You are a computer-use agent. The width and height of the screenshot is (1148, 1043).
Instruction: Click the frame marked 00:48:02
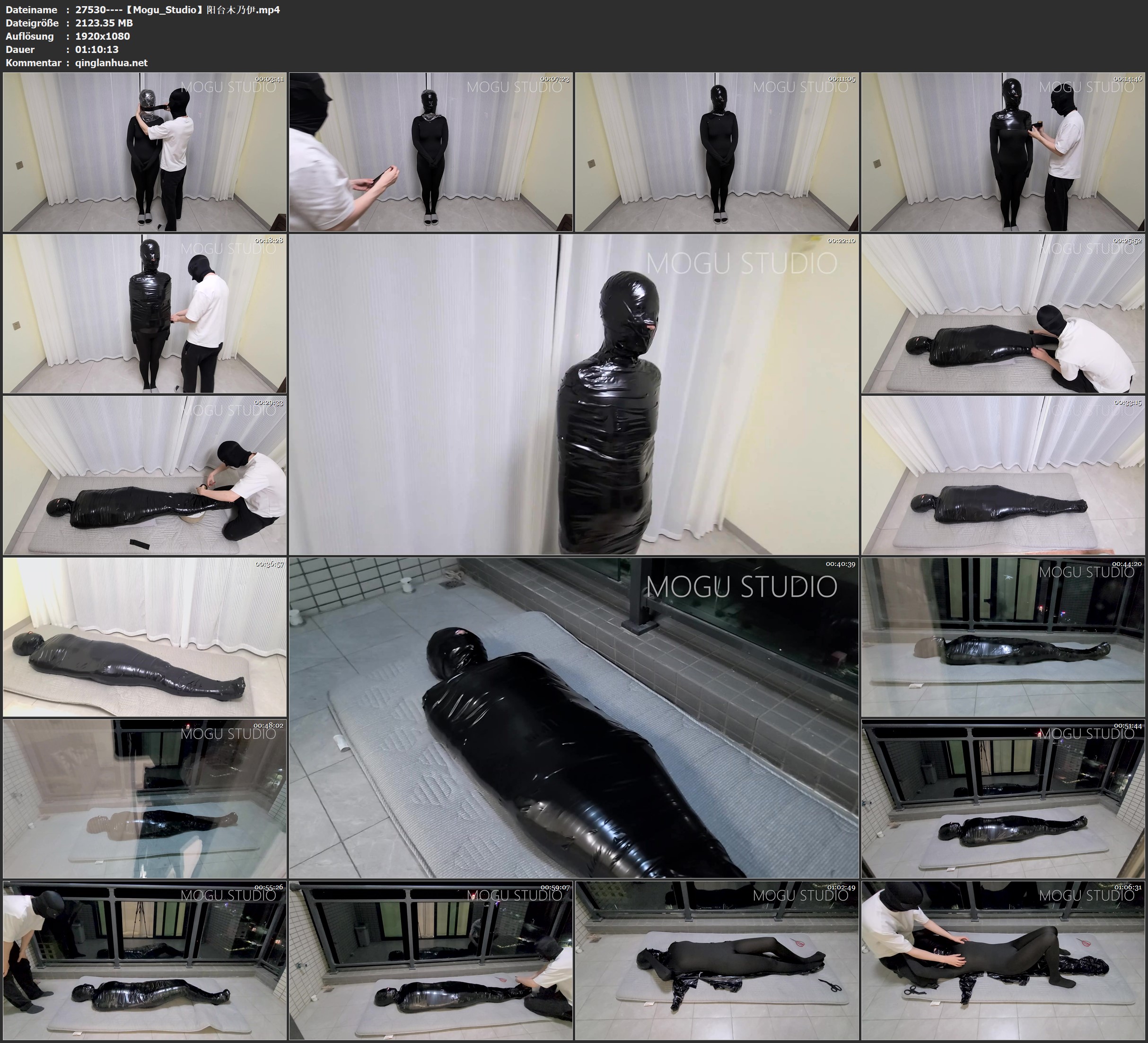[145, 799]
